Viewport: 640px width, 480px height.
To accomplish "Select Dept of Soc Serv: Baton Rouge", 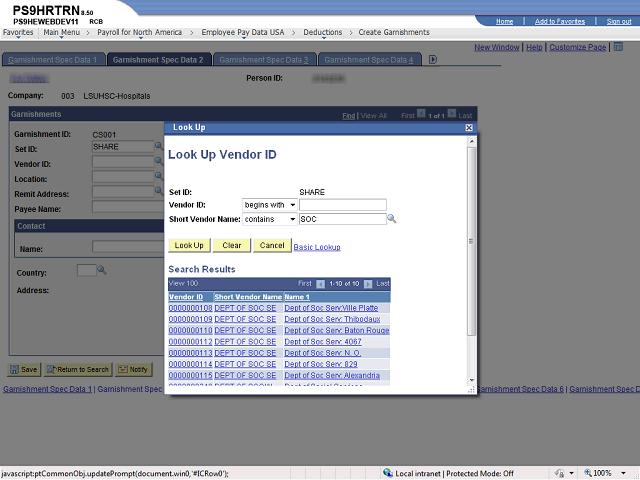I will click(337, 330).
